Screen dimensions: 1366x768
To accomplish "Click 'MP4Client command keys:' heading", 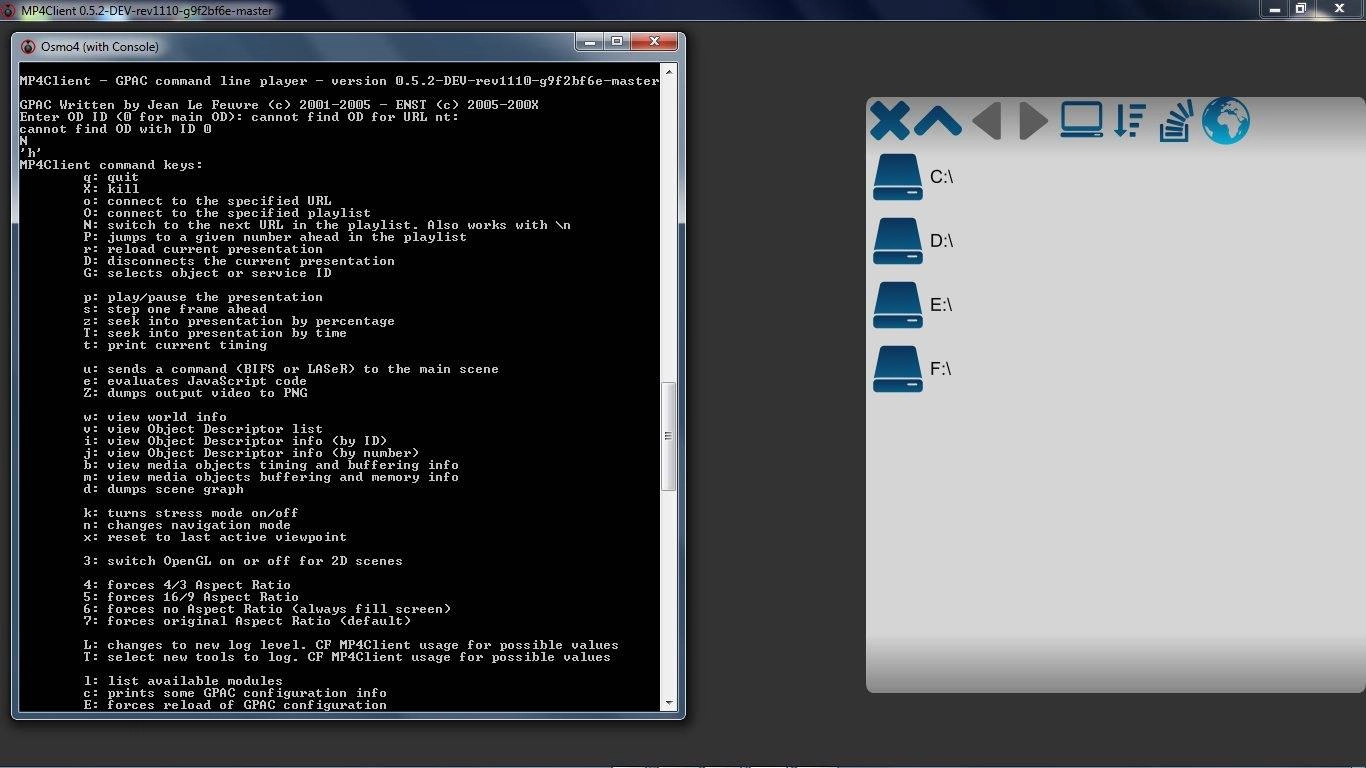I will point(111,165).
